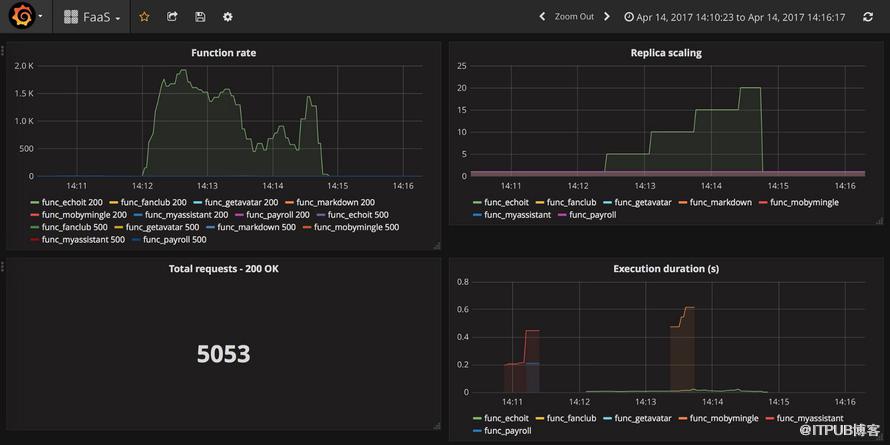890x445 pixels.
Task: Open the Function rate panel title menu
Action: coord(223,53)
